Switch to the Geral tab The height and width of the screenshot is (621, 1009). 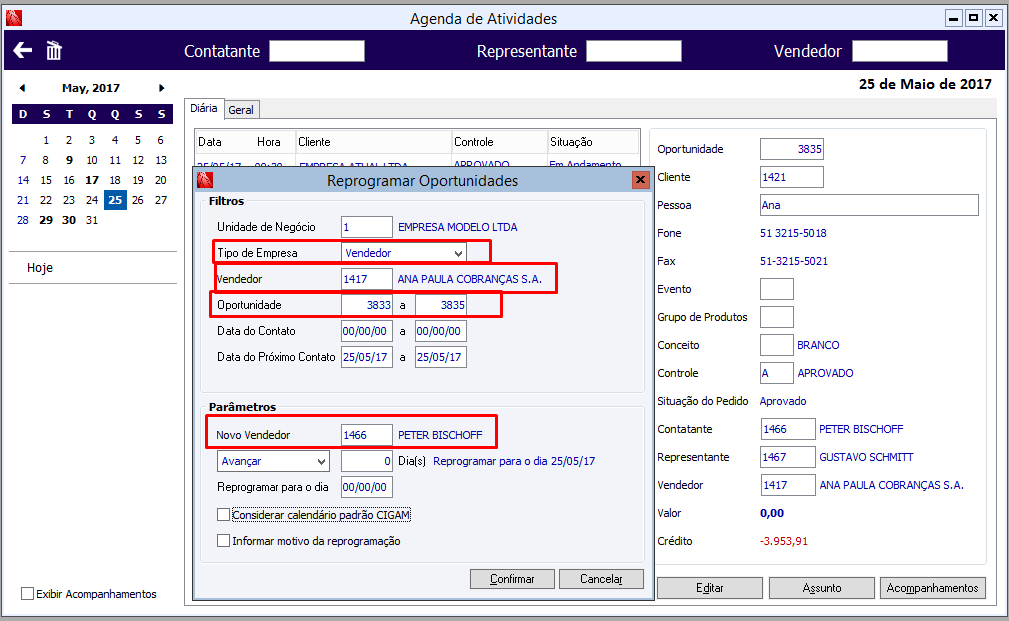click(x=241, y=110)
